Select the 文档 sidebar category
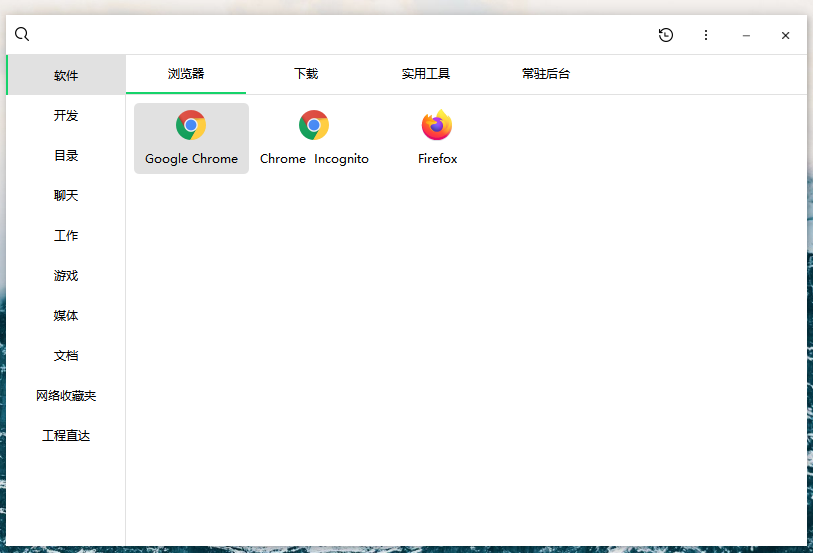Image resolution: width=813 pixels, height=553 pixels. tap(66, 356)
